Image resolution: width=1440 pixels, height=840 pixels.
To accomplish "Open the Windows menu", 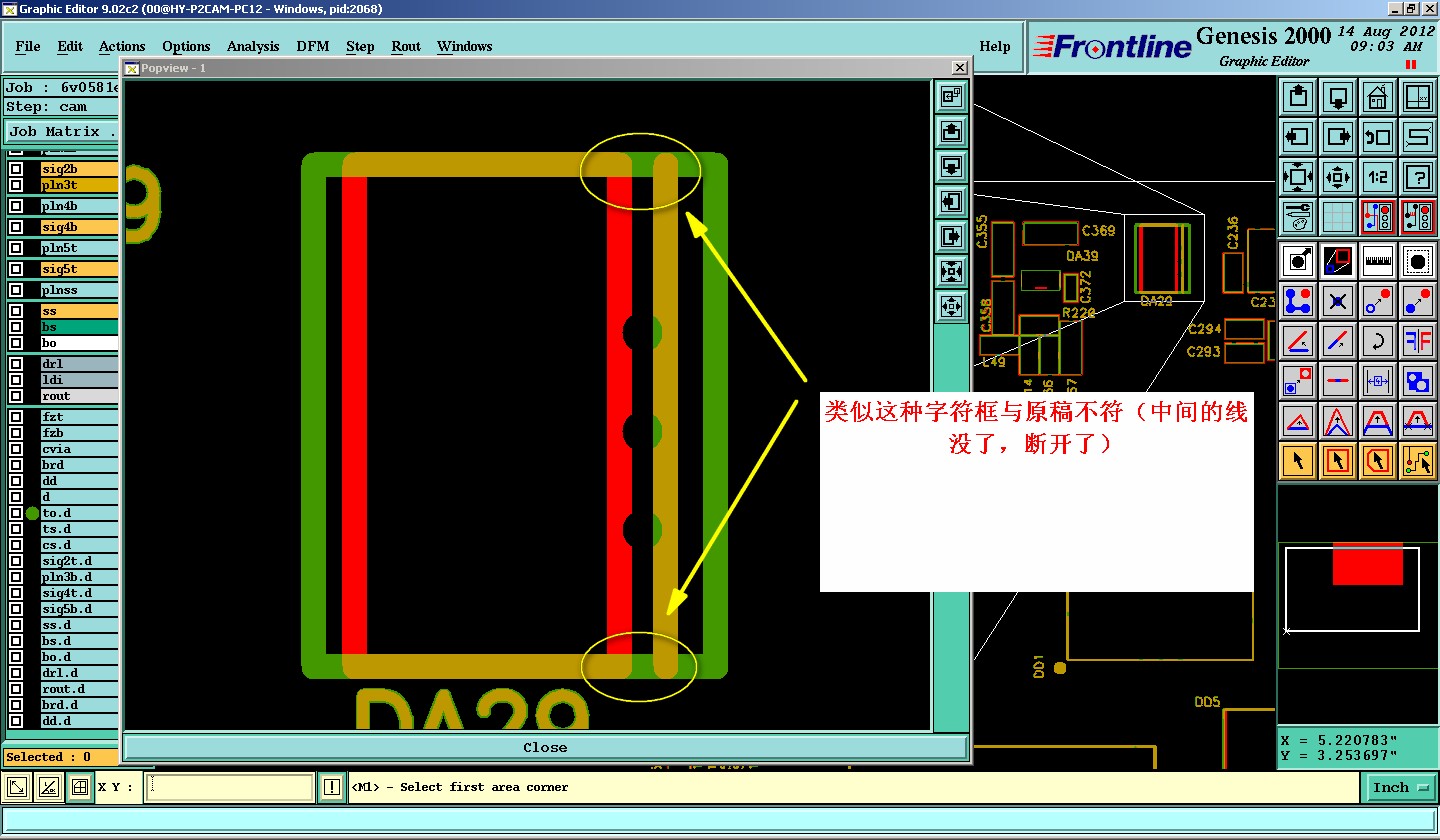I will pyautogui.click(x=465, y=46).
